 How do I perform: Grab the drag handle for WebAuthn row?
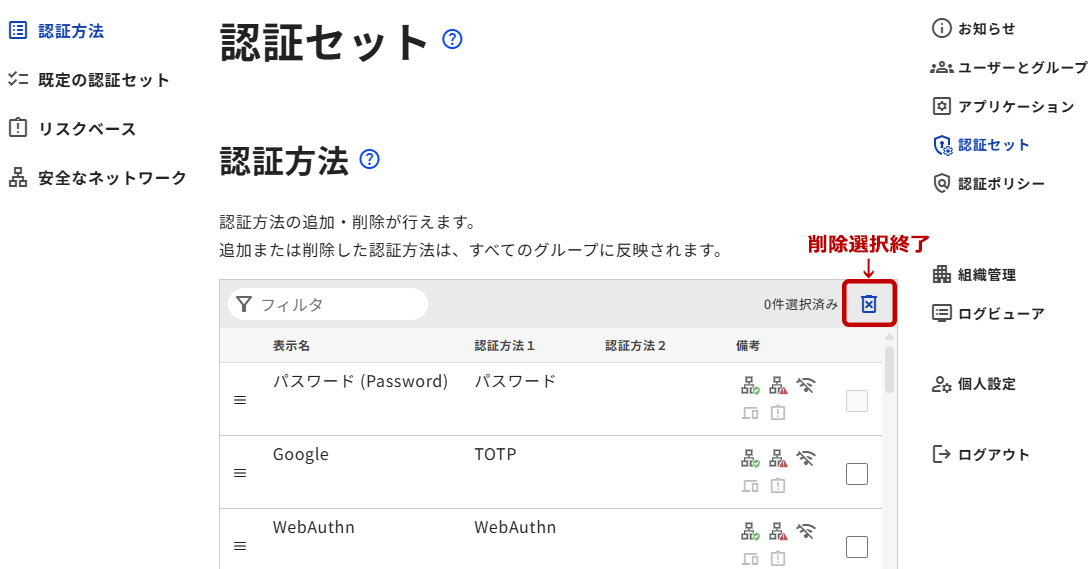[240, 546]
